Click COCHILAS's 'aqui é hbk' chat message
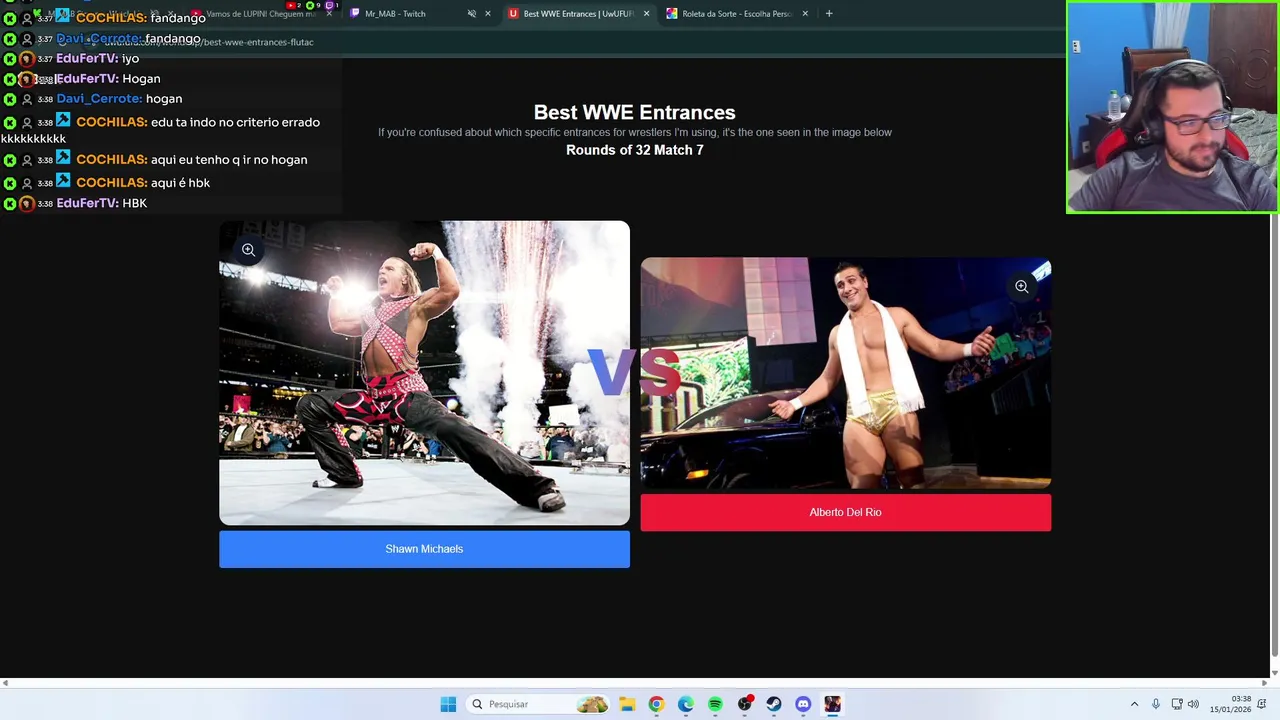 [180, 183]
